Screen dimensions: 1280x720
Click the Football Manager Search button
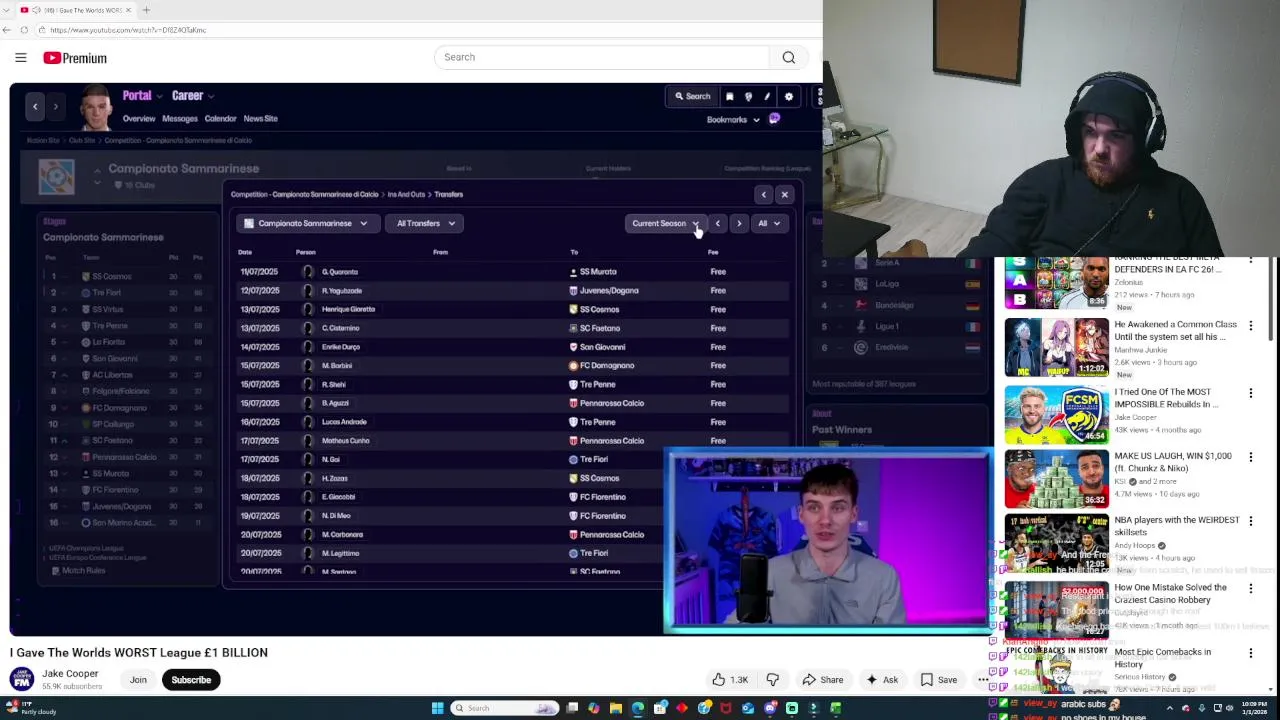[x=692, y=97]
